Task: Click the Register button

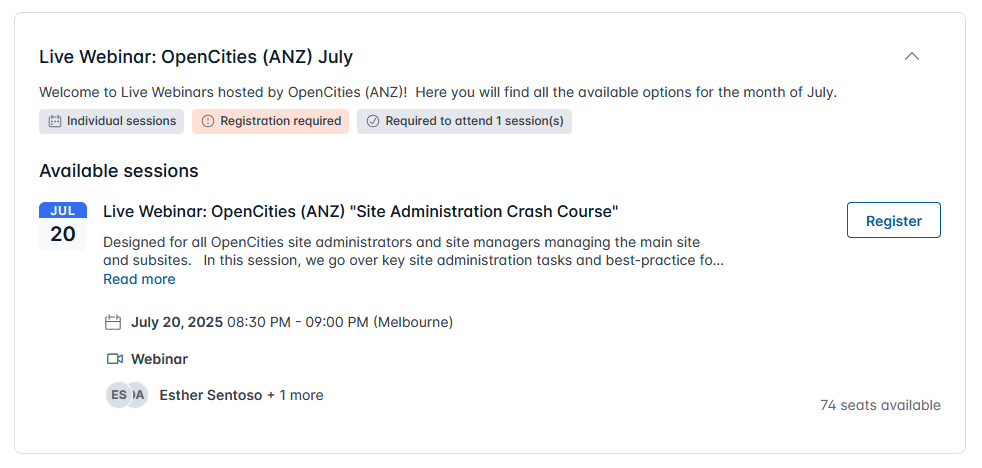Action: point(893,220)
